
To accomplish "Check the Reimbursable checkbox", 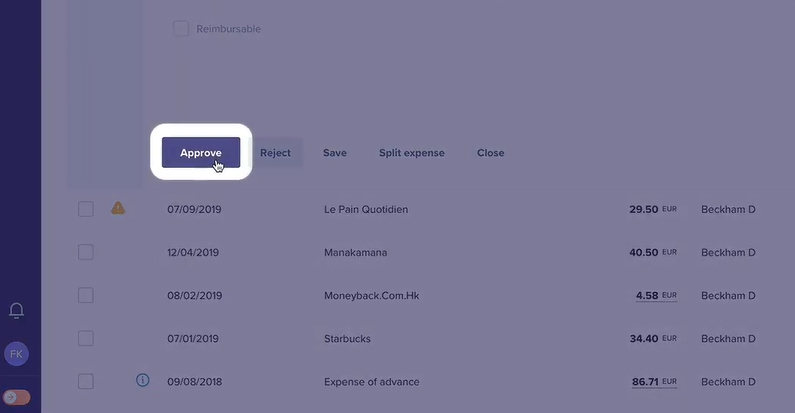I will (181, 29).
